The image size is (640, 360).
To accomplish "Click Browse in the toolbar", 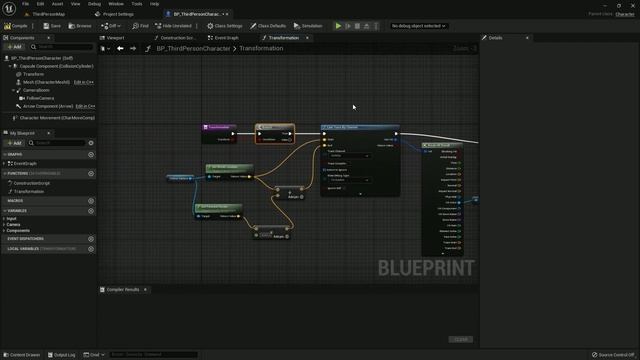I will [80, 26].
